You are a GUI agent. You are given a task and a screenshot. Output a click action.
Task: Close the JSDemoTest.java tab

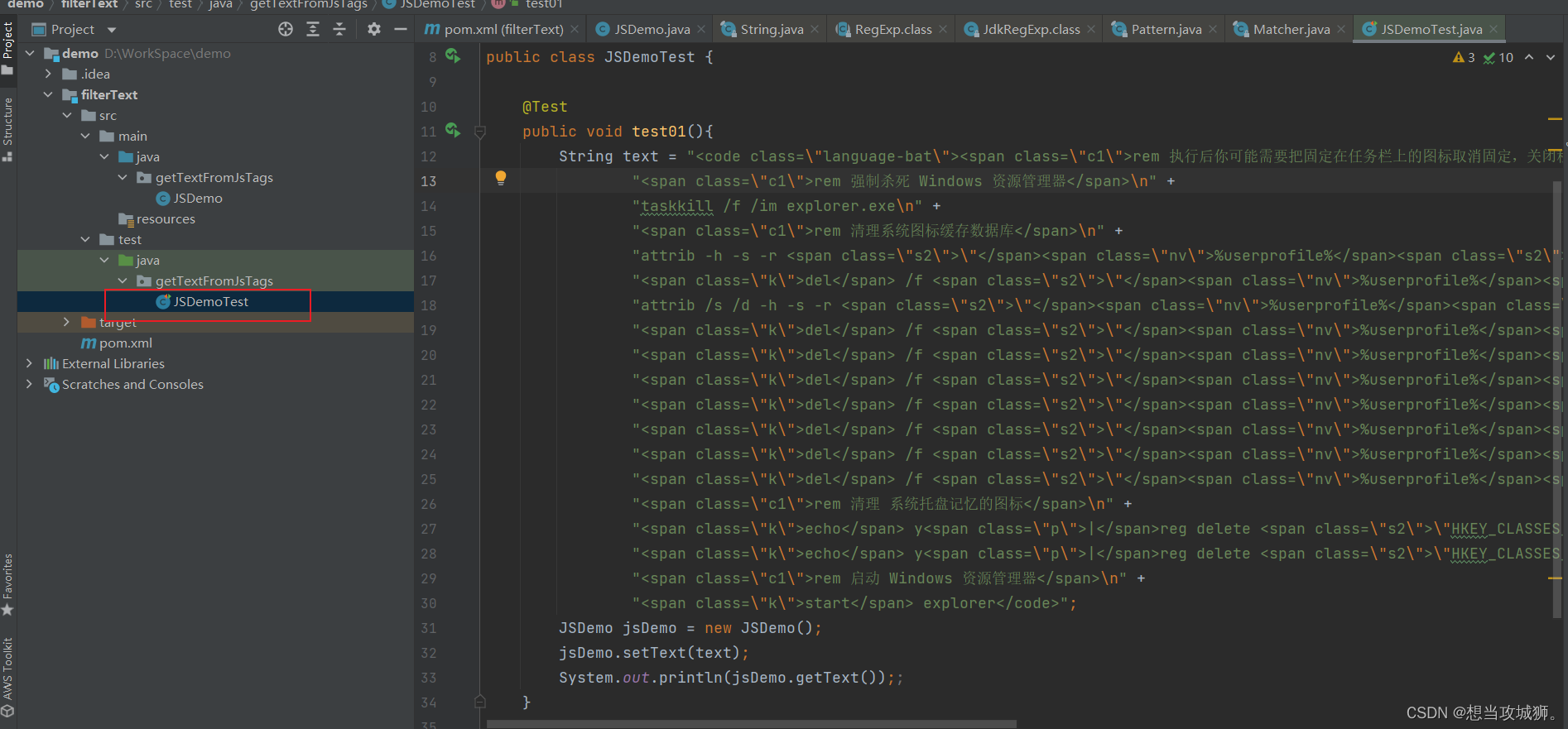point(1493,29)
